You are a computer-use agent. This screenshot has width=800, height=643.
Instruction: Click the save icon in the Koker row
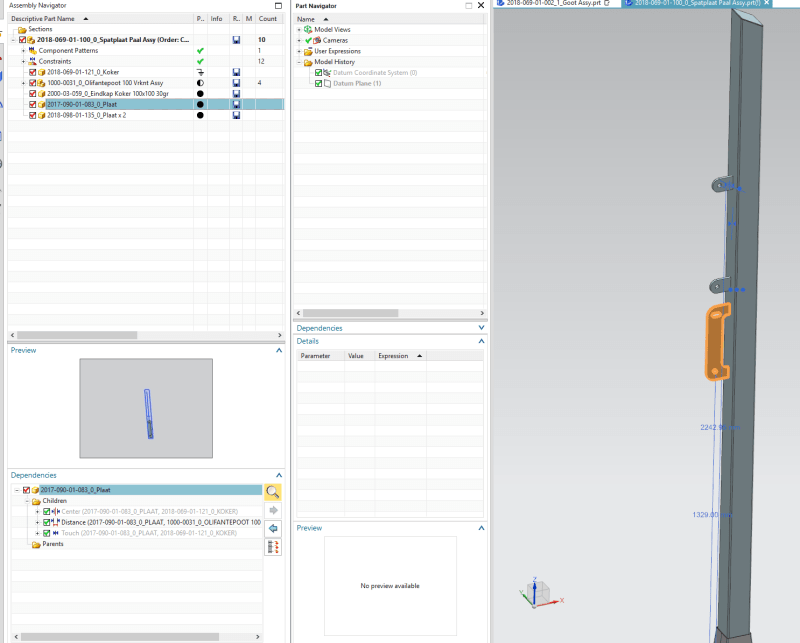tap(236, 72)
